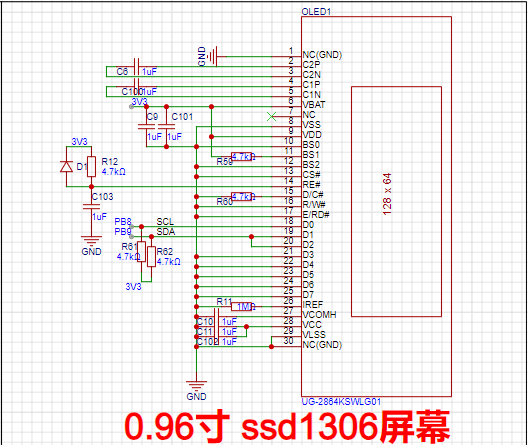Image resolution: width=528 pixels, height=445 pixels.
Task: Click the bottom GND ground symbol
Action: (196, 385)
